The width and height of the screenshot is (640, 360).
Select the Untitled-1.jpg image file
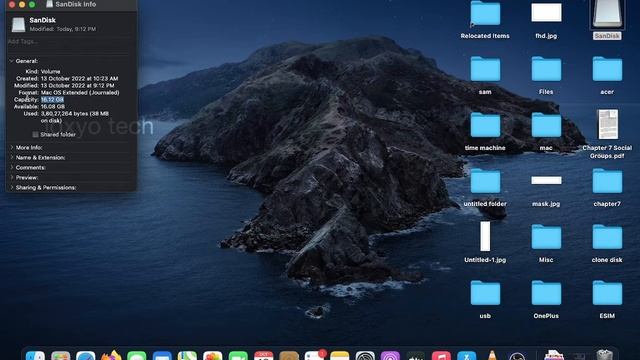click(485, 236)
